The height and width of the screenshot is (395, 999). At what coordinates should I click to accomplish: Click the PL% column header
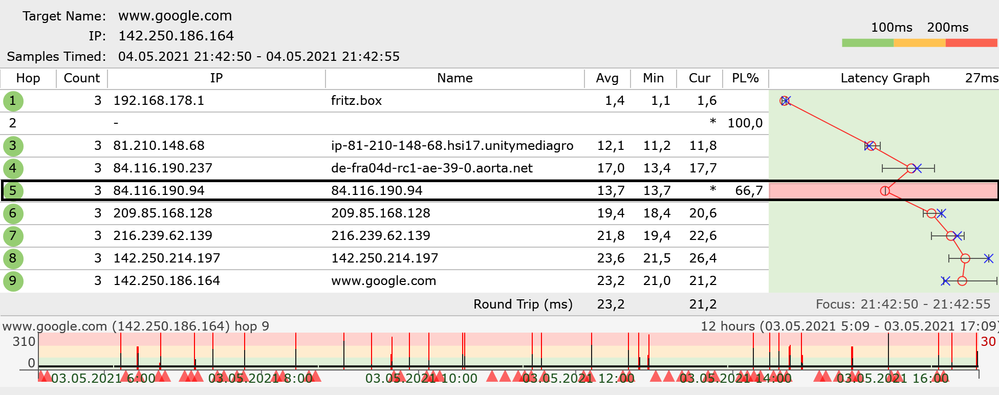[745, 78]
